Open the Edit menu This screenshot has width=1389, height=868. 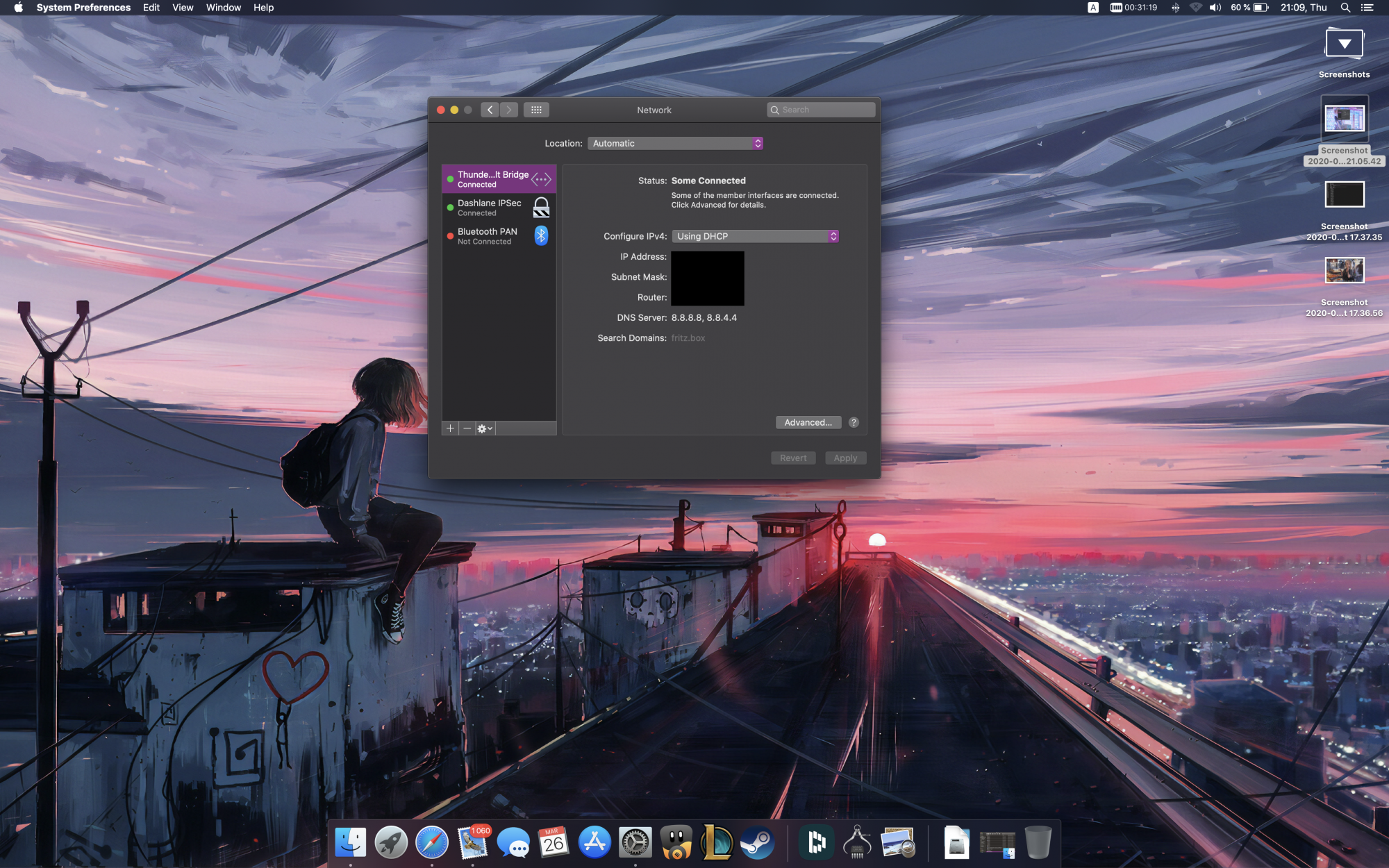[151, 8]
